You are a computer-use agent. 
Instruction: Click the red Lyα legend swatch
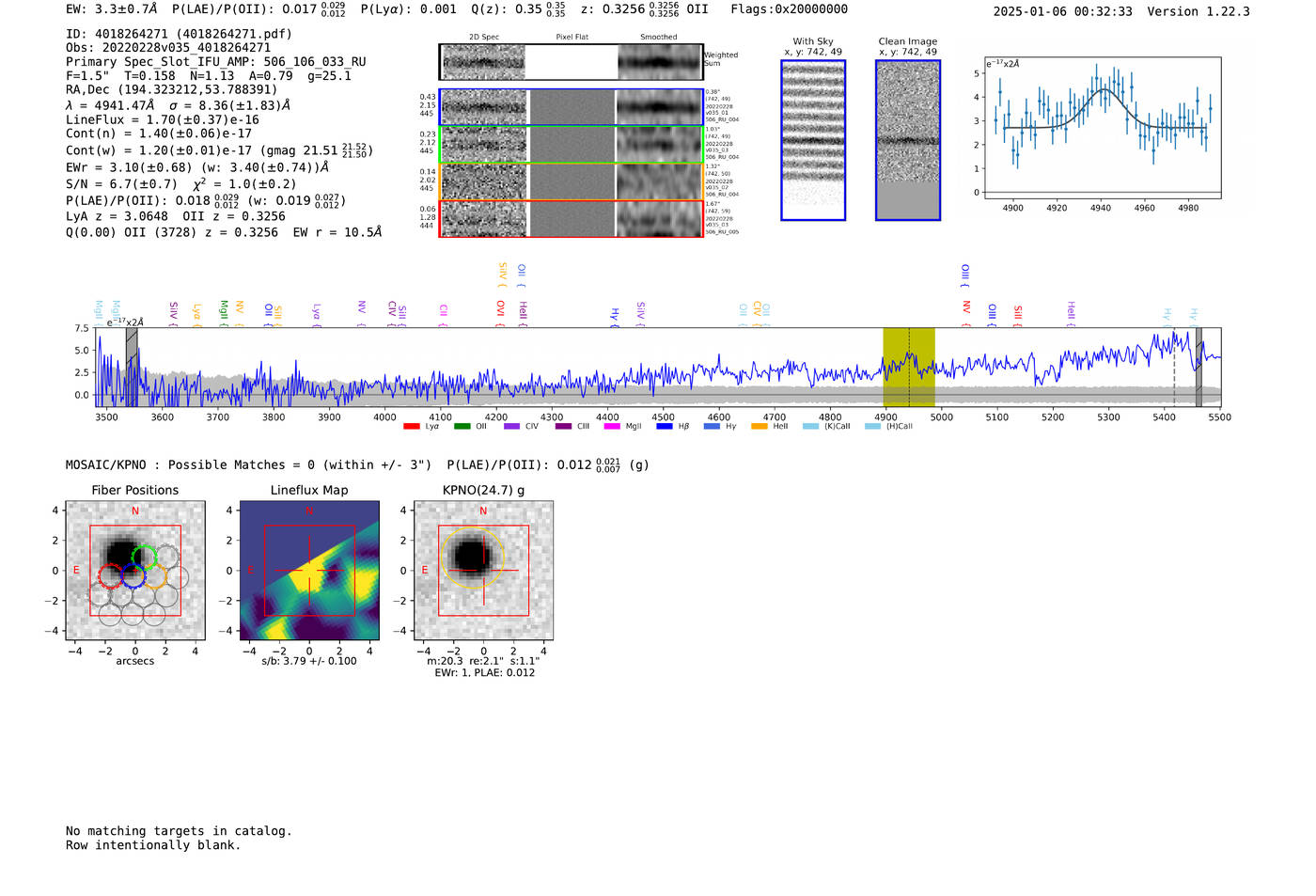411,426
